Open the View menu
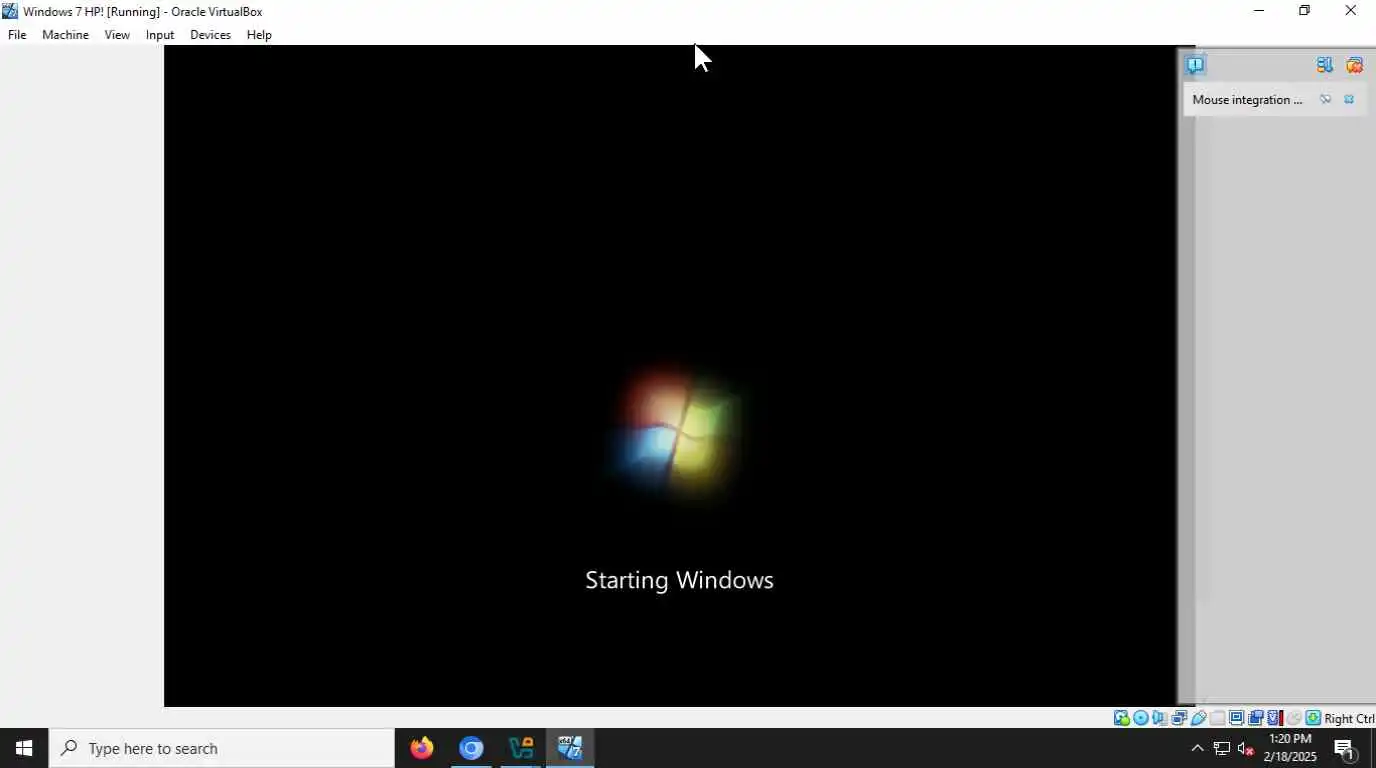1376x768 pixels. pyautogui.click(x=117, y=34)
